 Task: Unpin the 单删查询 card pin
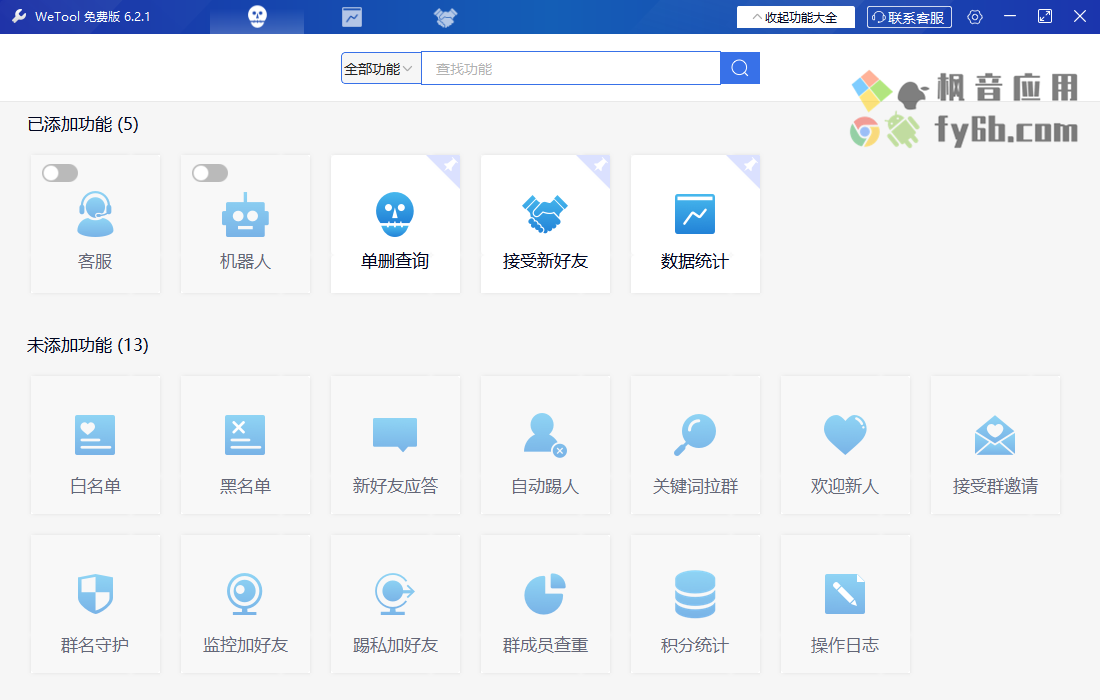(x=450, y=165)
